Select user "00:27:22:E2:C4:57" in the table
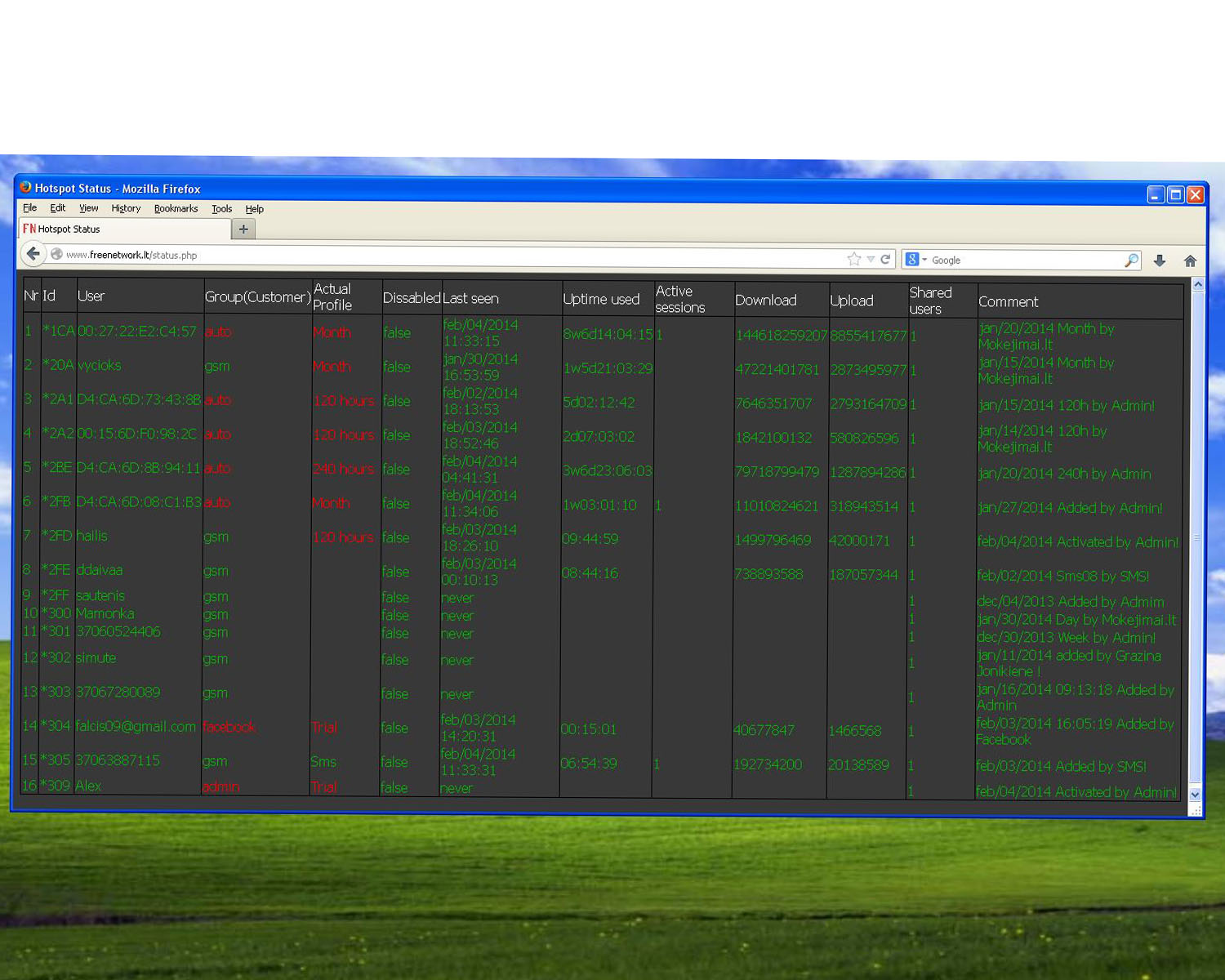1225x980 pixels. tap(136, 332)
